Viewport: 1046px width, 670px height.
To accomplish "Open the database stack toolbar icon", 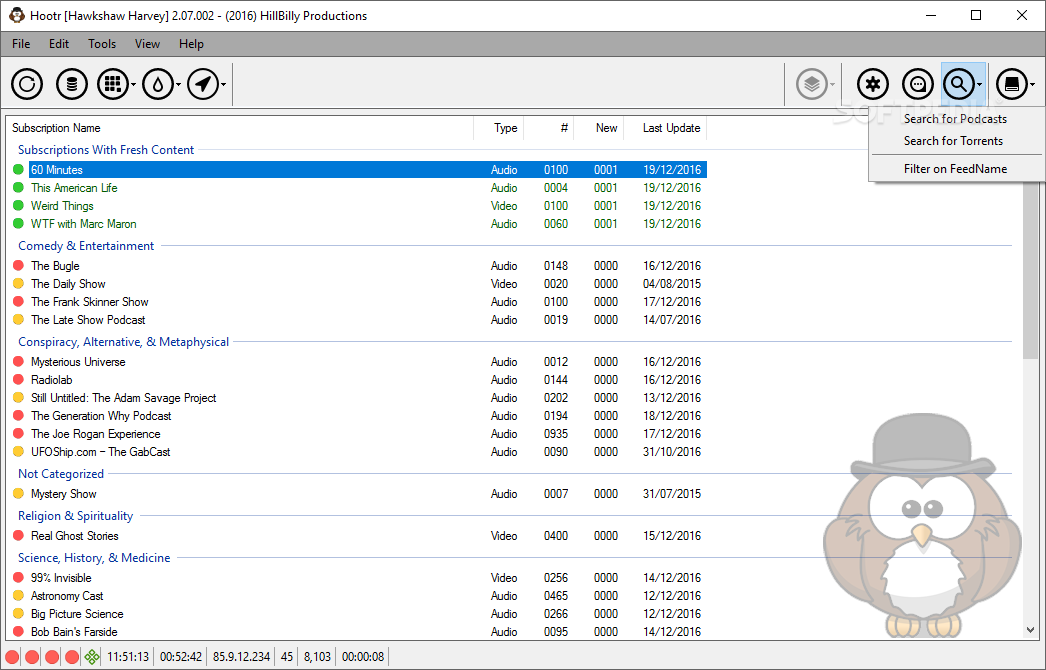I will point(71,84).
